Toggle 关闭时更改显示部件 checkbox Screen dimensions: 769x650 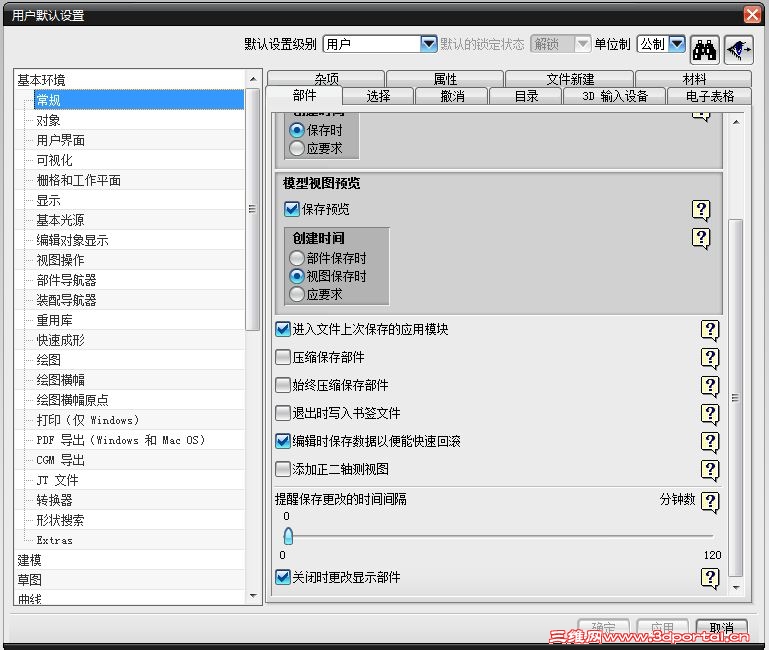pyautogui.click(x=283, y=577)
